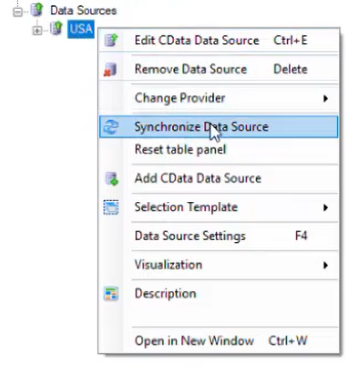Image resolution: width=360 pixels, height=367 pixels.
Task: Choose Synchronize Data Source
Action: (x=219, y=127)
